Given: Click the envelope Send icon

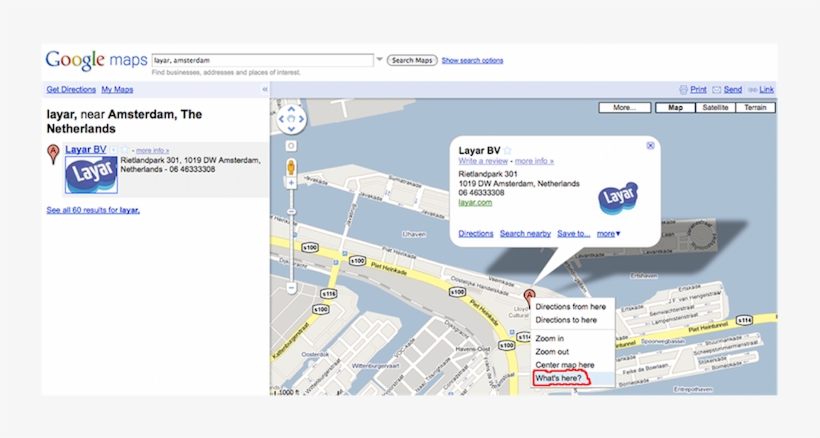Looking at the screenshot, I should (716, 90).
